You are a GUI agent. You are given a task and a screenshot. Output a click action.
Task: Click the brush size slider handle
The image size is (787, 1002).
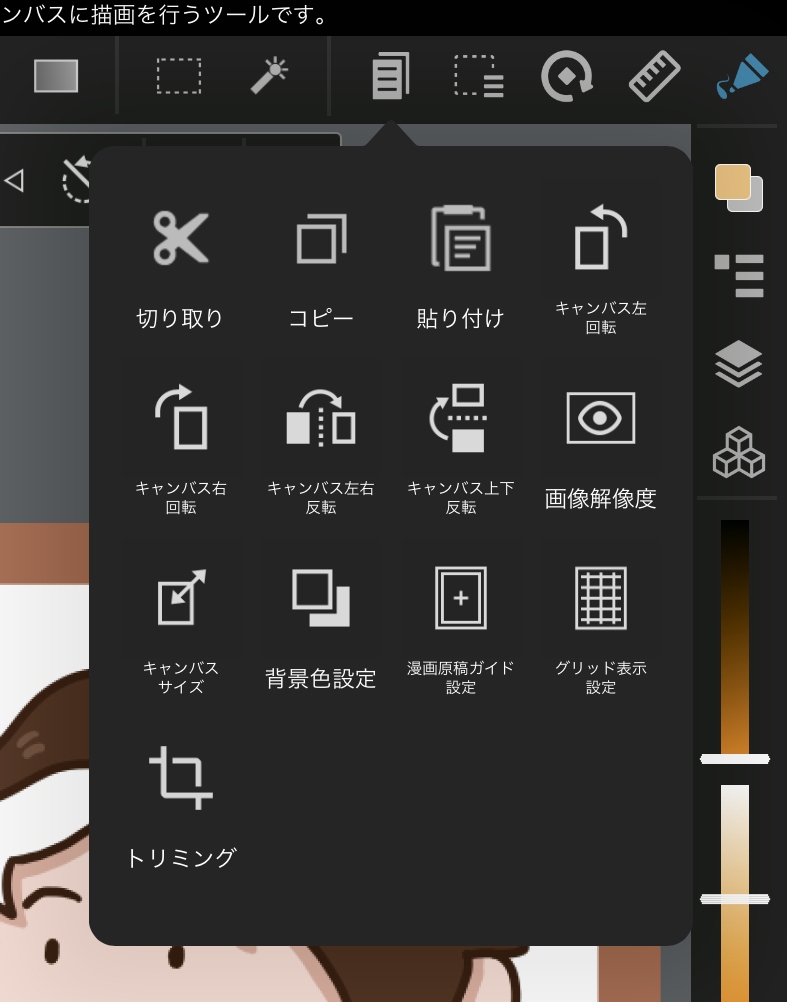tap(735, 759)
